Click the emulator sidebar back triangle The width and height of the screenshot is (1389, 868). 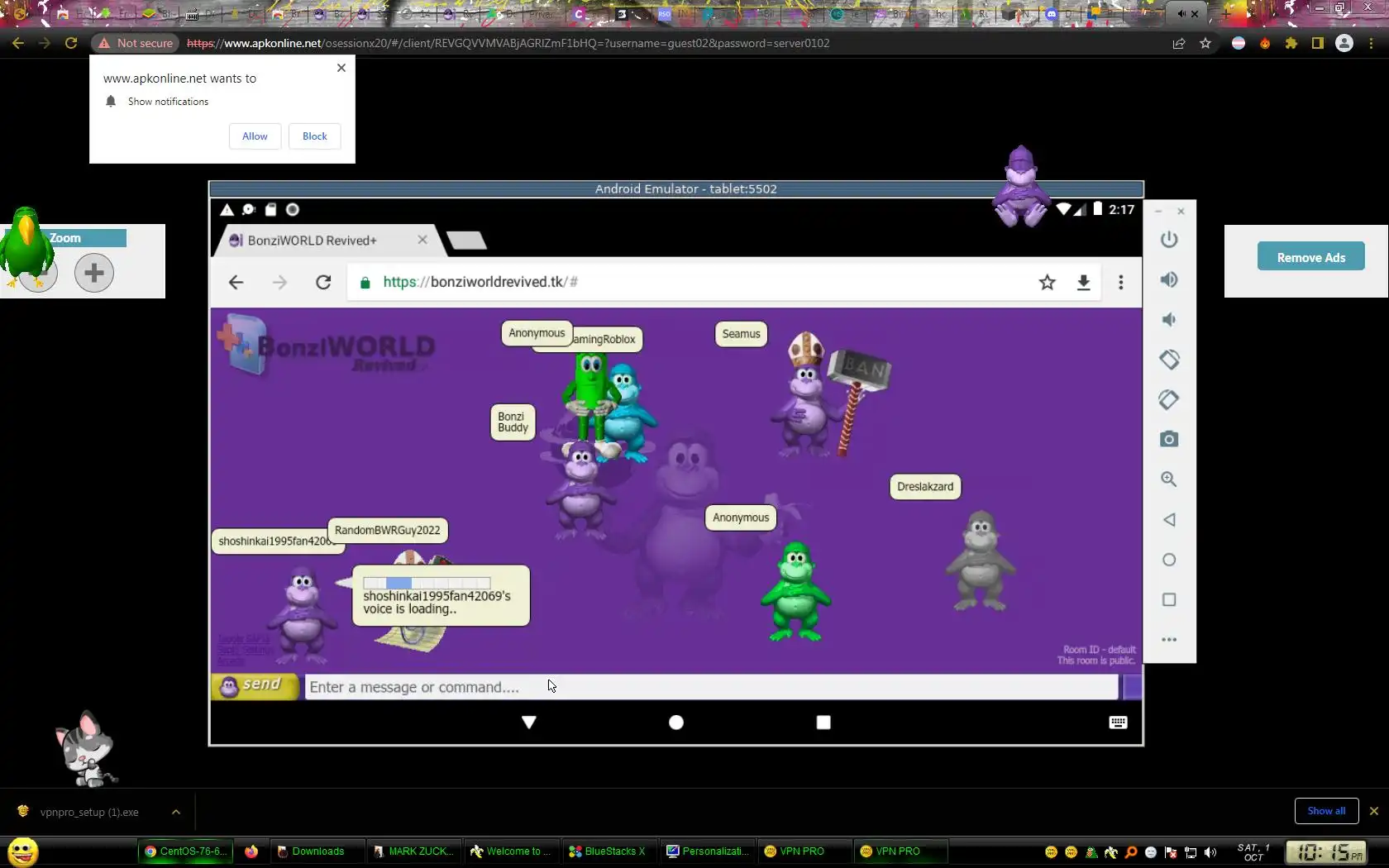pyautogui.click(x=1168, y=519)
